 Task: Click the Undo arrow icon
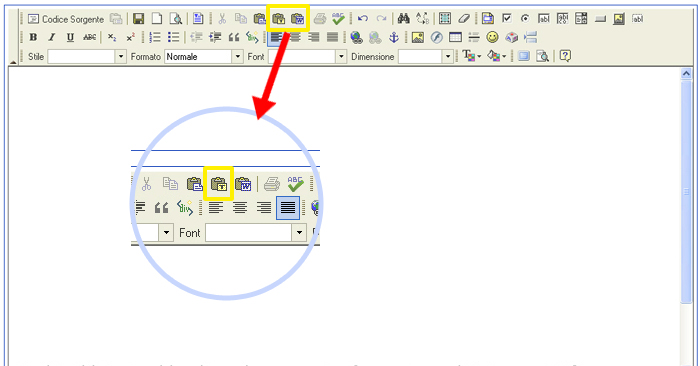coord(363,19)
